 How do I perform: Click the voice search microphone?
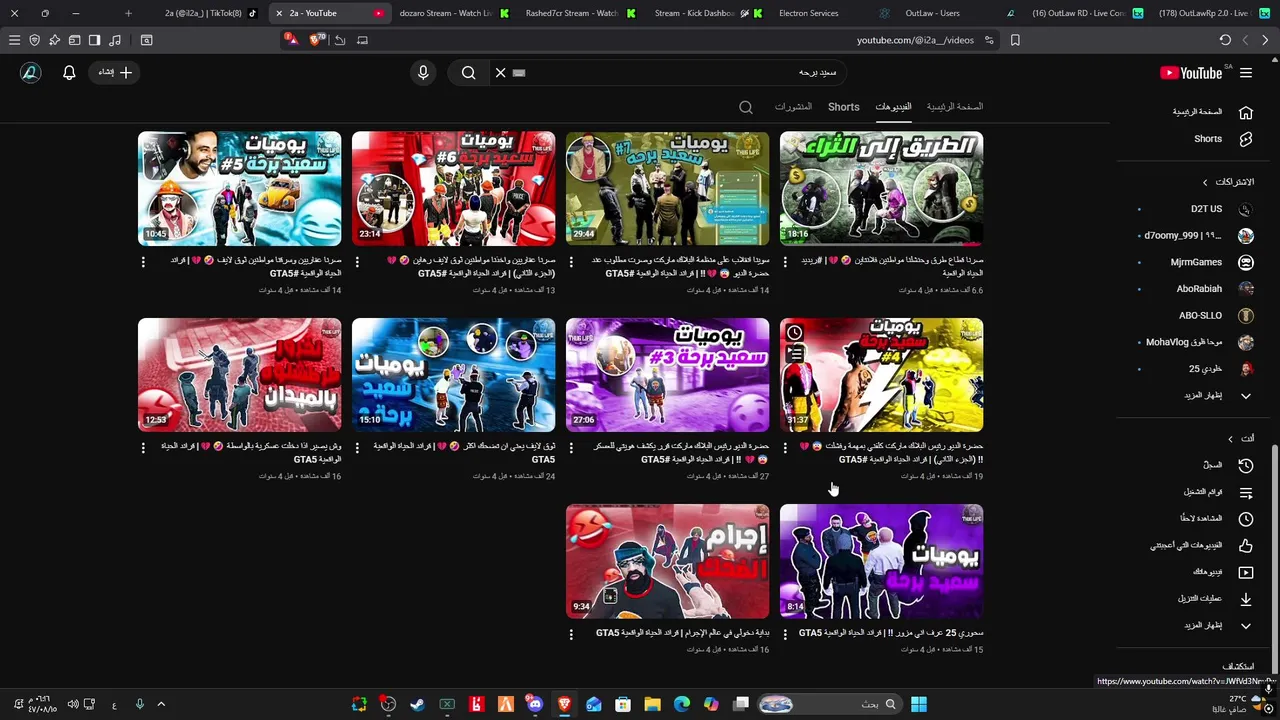(423, 72)
